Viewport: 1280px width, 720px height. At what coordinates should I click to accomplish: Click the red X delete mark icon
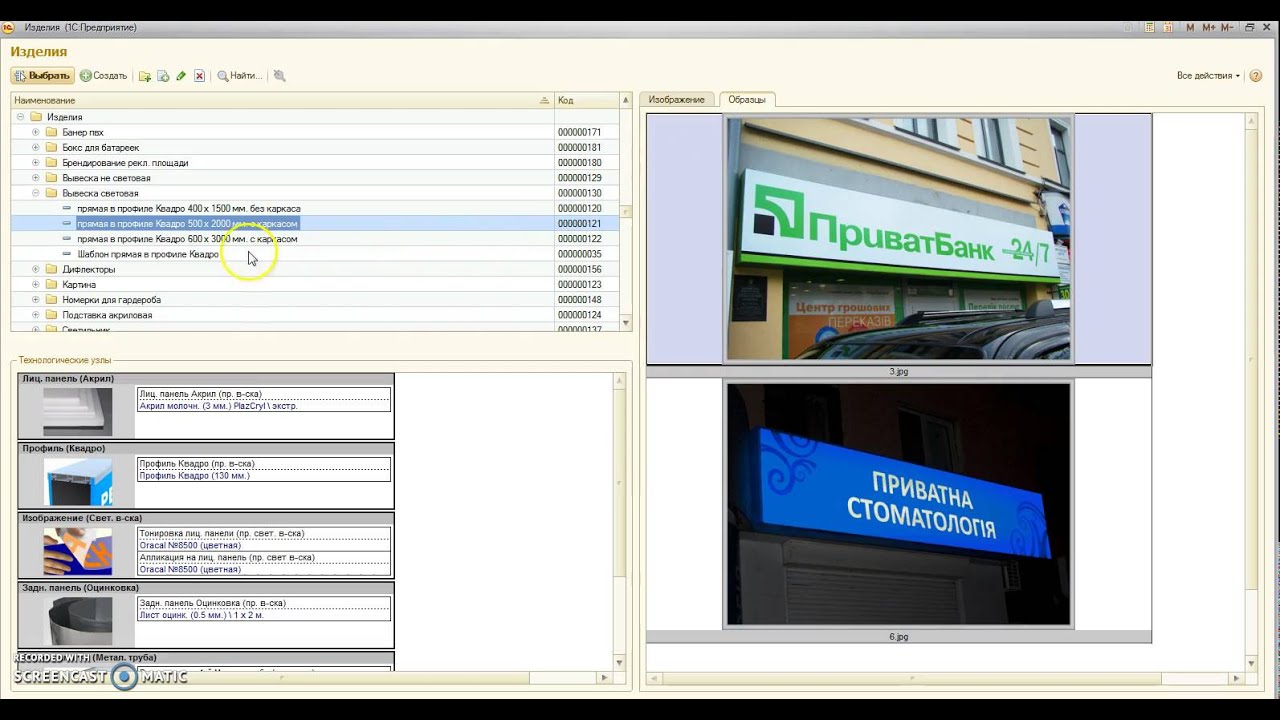[199, 76]
